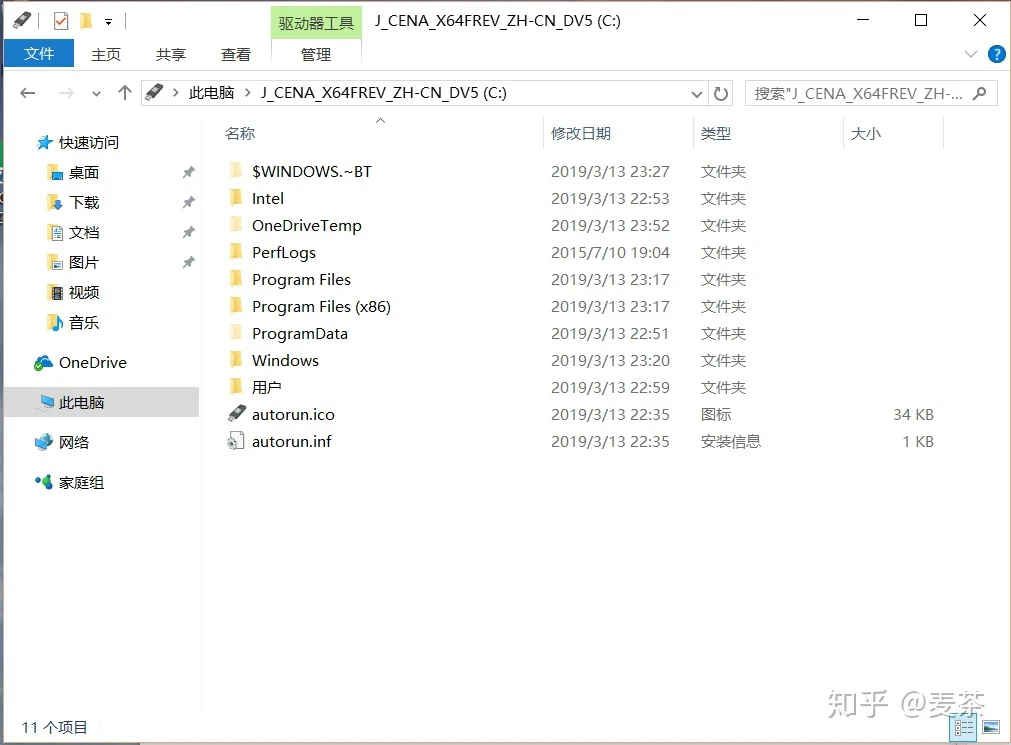The image size is (1011, 745).
Task: Open the 文件 menu tab
Action: 39,54
